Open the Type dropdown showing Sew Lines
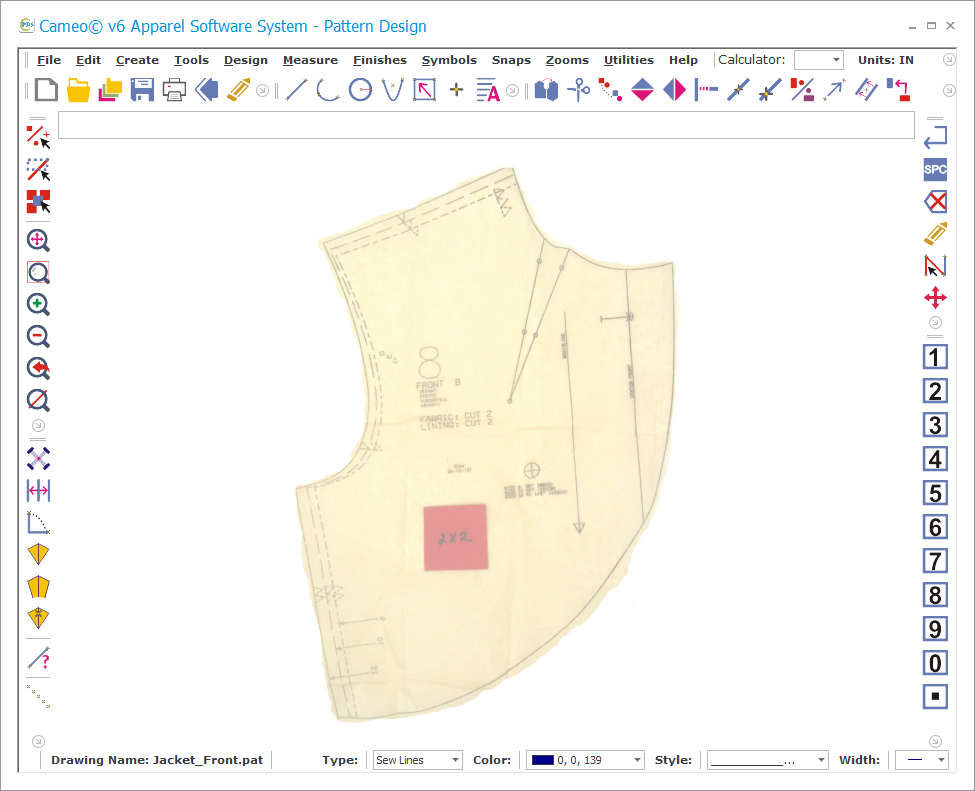The image size is (975, 791). pyautogui.click(x=417, y=760)
